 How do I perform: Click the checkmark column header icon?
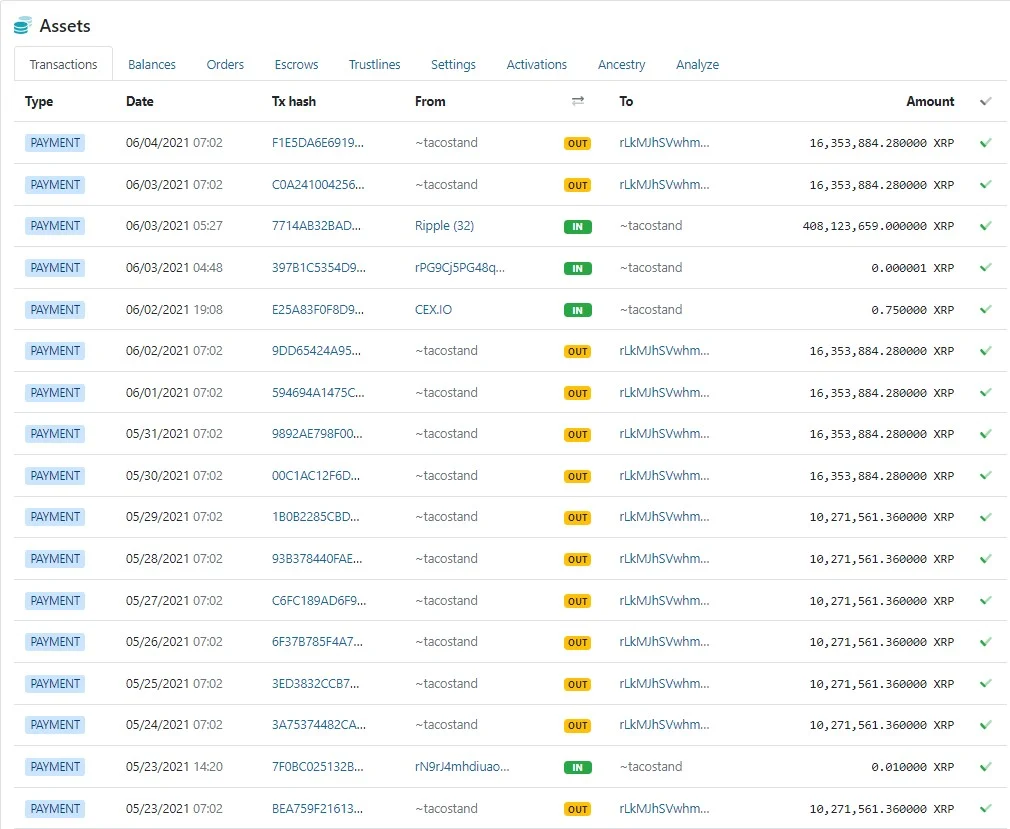(x=986, y=101)
